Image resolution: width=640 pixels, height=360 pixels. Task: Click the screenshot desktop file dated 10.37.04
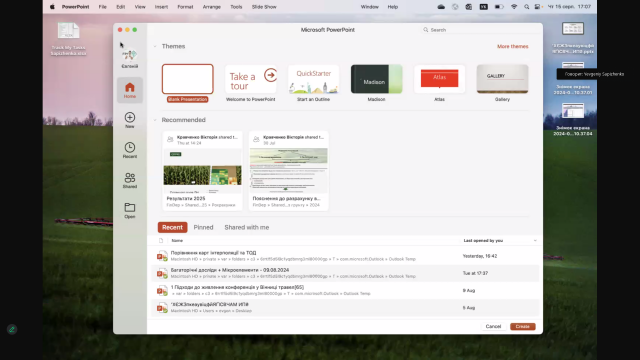[x=573, y=111]
